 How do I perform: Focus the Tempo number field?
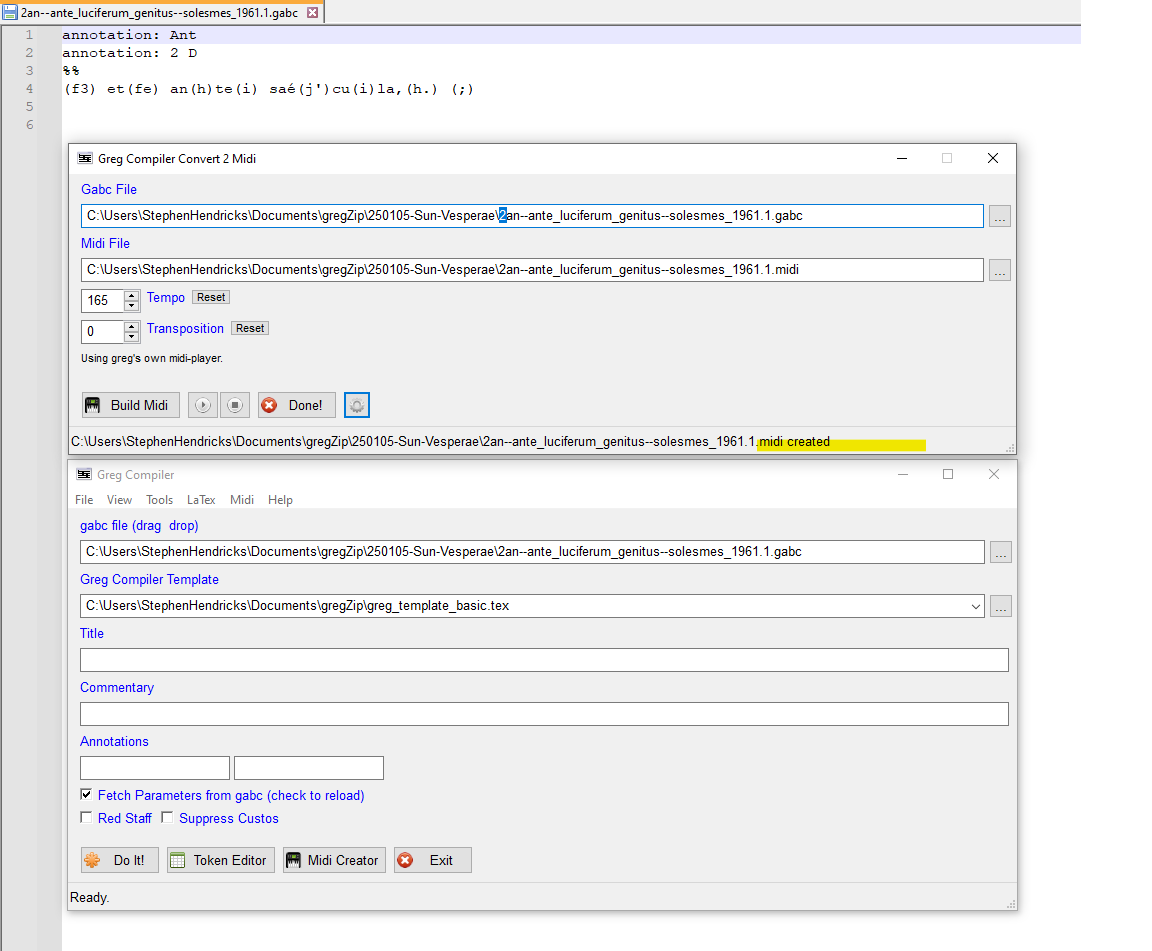(x=103, y=301)
